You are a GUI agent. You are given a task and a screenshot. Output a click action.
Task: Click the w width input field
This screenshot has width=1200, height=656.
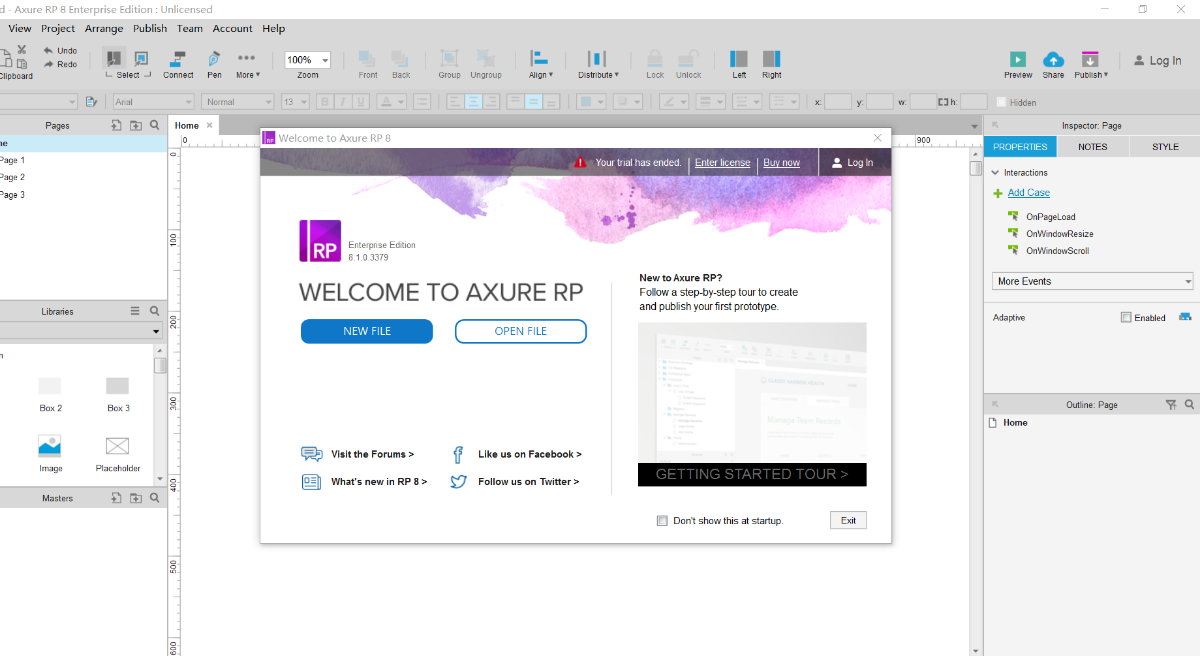coord(923,101)
